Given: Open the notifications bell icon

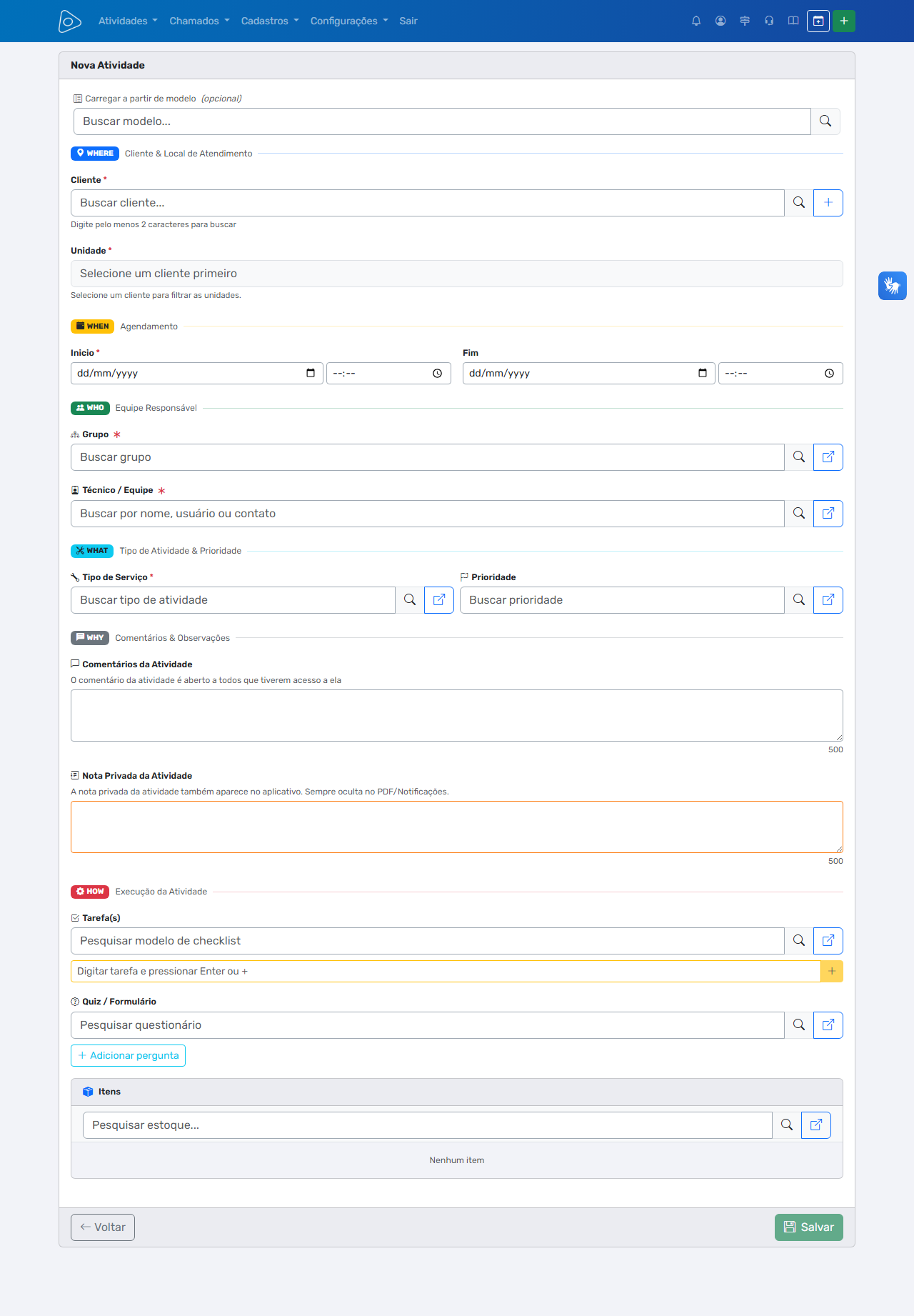Looking at the screenshot, I should (696, 21).
